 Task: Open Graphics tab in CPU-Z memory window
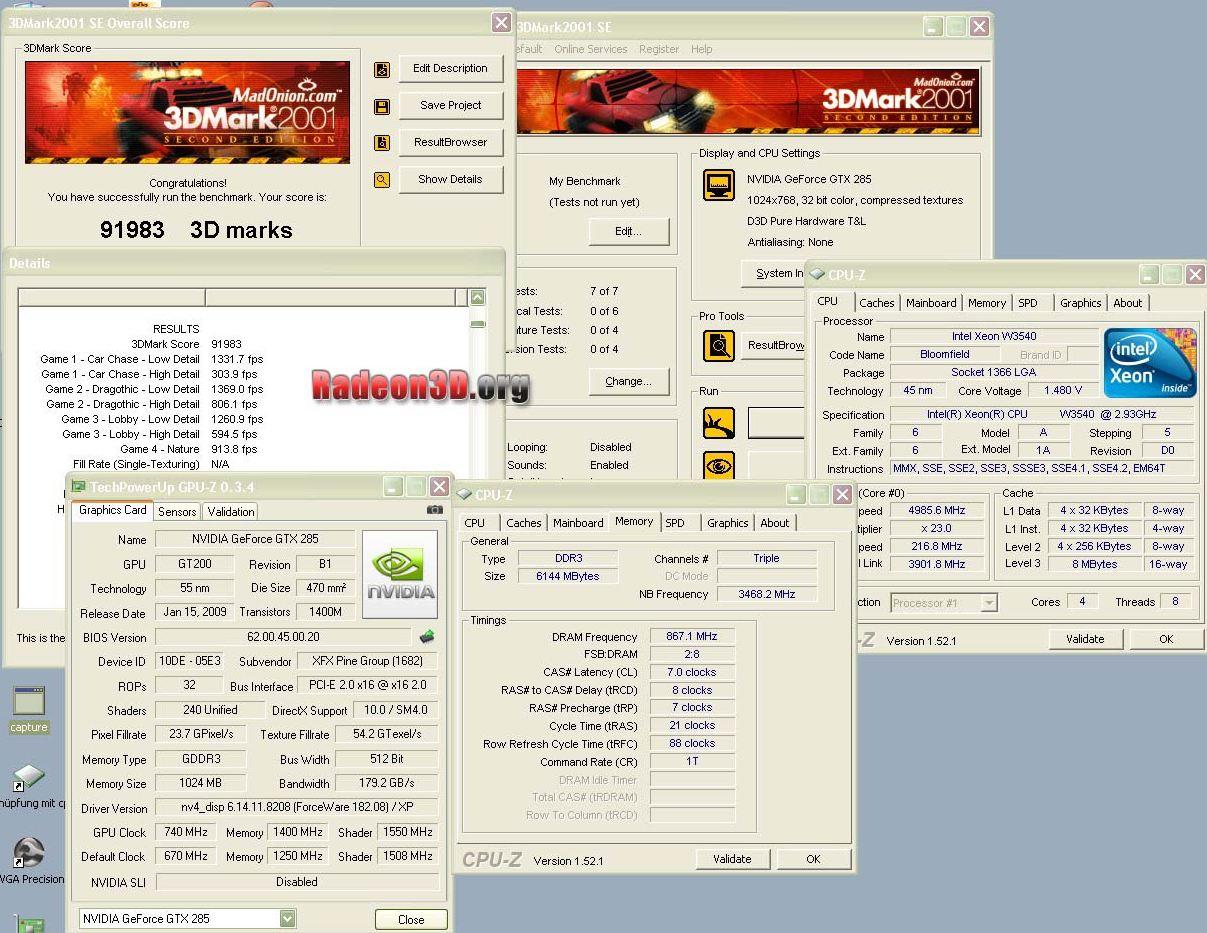click(x=727, y=523)
